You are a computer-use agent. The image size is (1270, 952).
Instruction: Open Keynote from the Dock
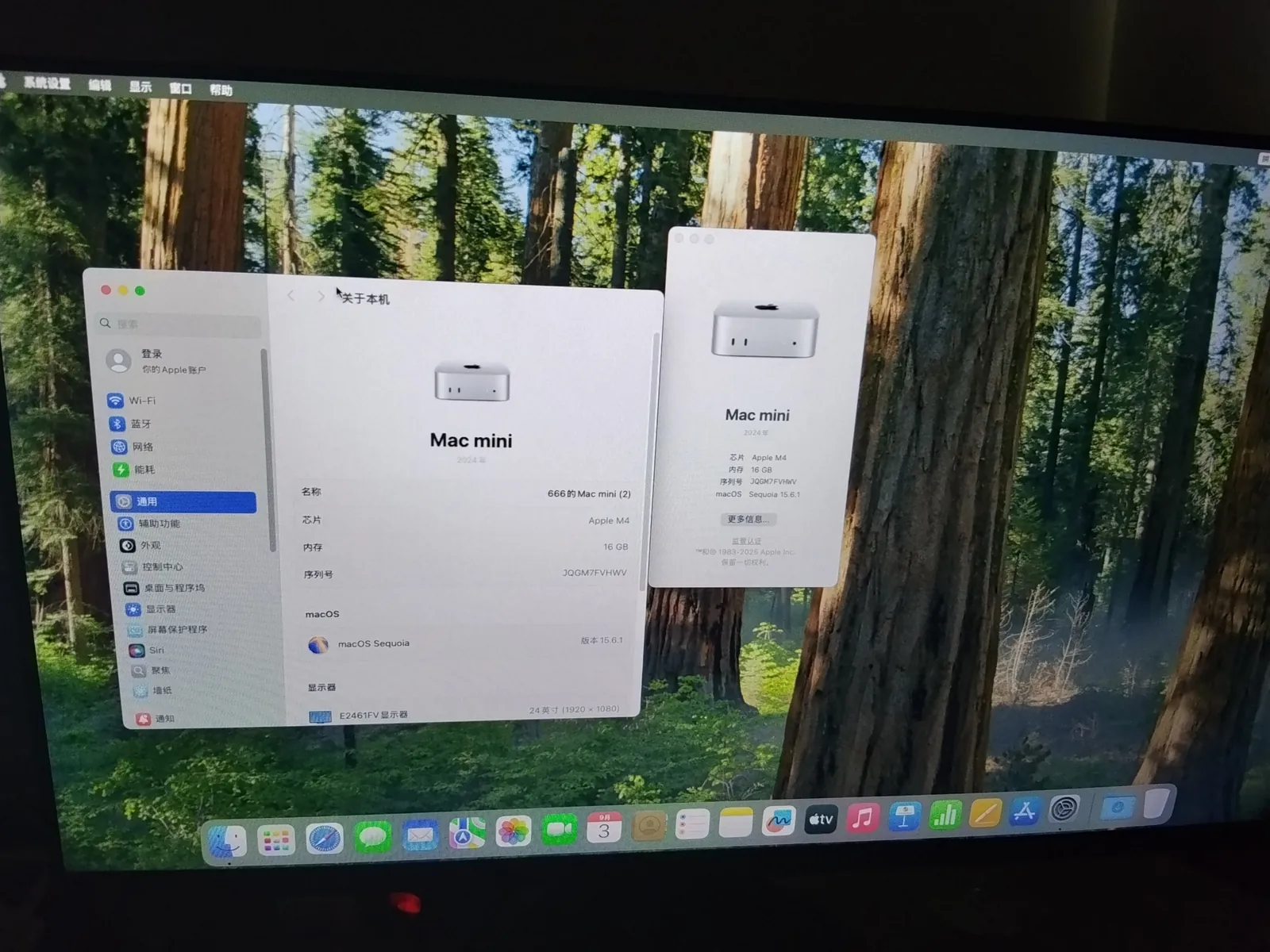pyautogui.click(x=903, y=816)
